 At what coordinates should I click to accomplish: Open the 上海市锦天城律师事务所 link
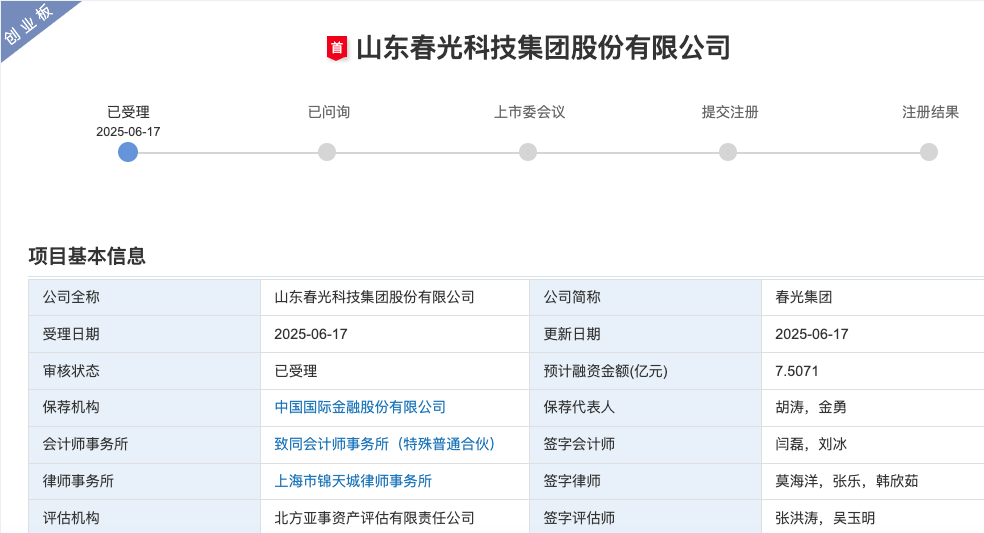[x=353, y=481]
